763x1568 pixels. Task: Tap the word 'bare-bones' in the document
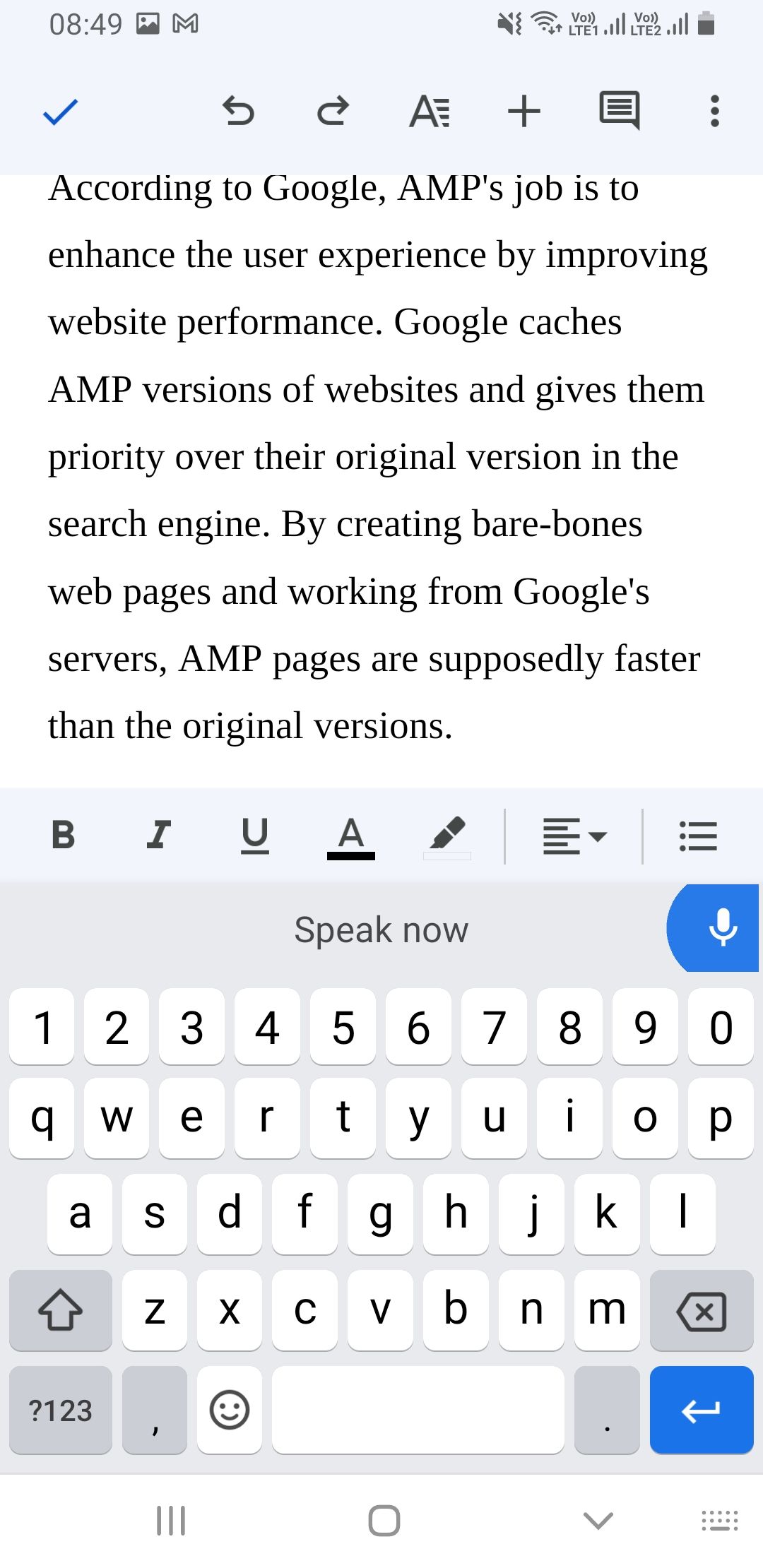(557, 524)
